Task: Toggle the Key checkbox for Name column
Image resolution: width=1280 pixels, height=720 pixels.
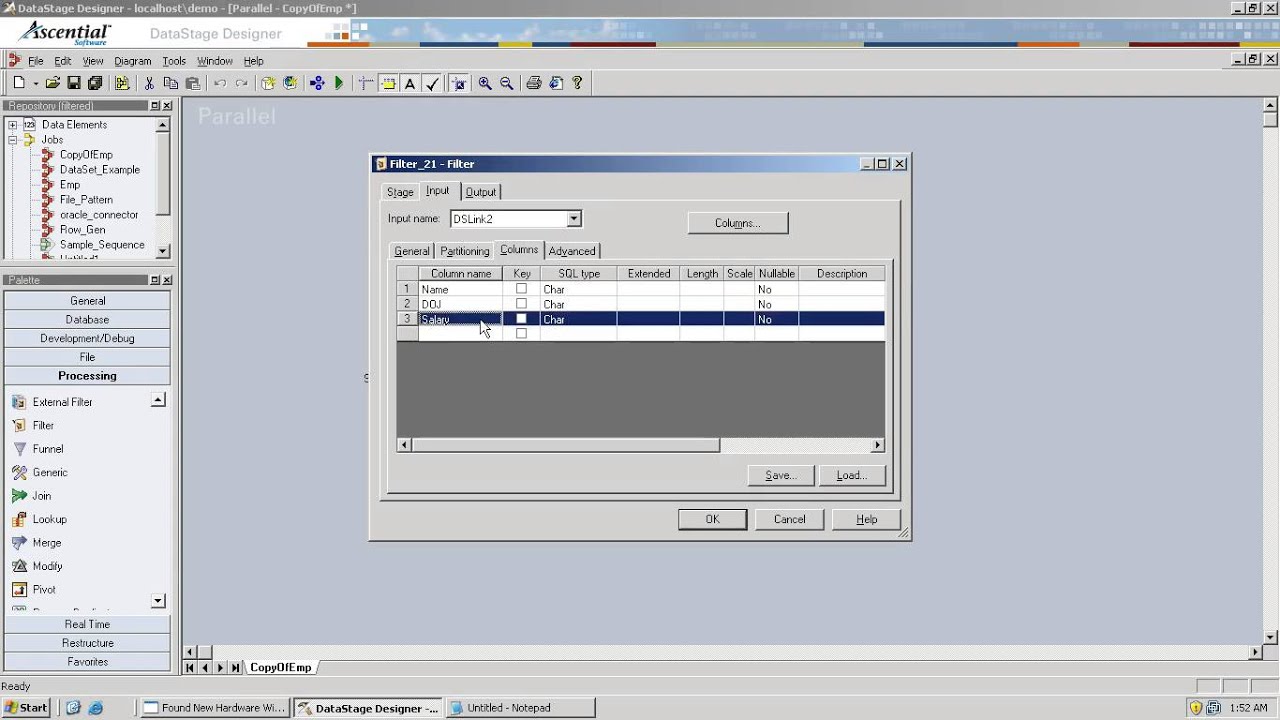Action: pos(521,289)
